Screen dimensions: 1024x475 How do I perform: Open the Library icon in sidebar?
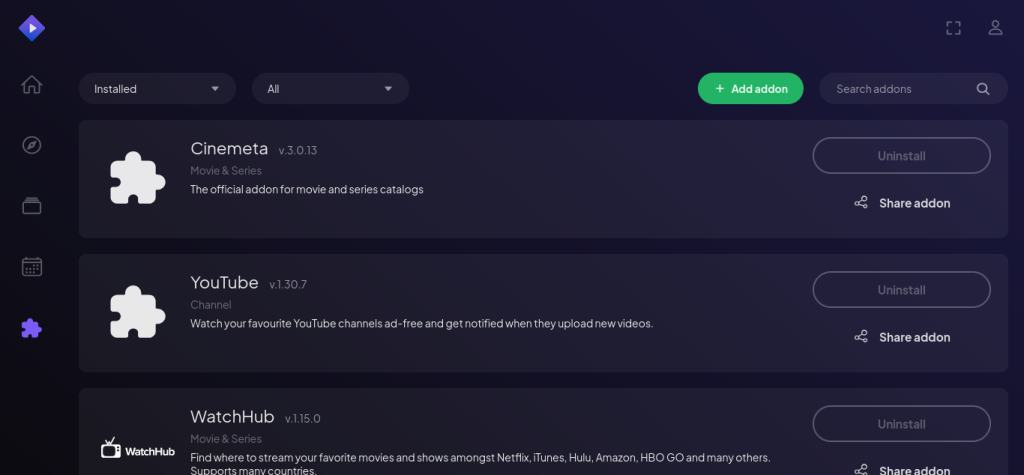31,206
